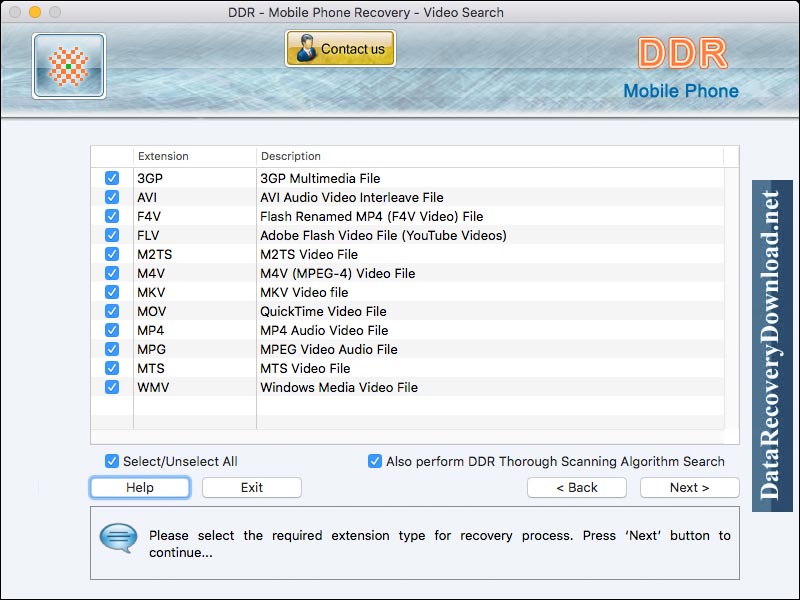Uncheck the WMV extension checkbox
The height and width of the screenshot is (600, 800).
111,387
